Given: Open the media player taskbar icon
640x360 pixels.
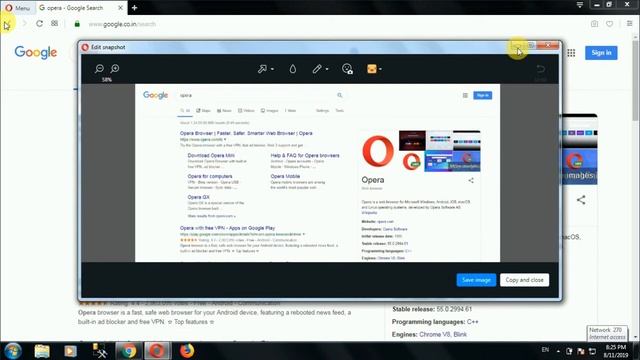Looking at the screenshot, I should (x=70, y=351).
